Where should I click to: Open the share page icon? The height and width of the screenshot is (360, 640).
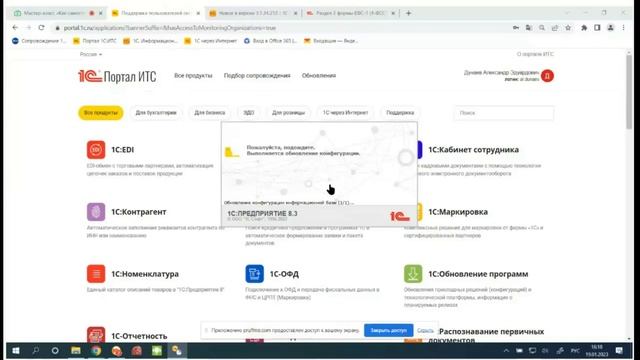point(555,28)
